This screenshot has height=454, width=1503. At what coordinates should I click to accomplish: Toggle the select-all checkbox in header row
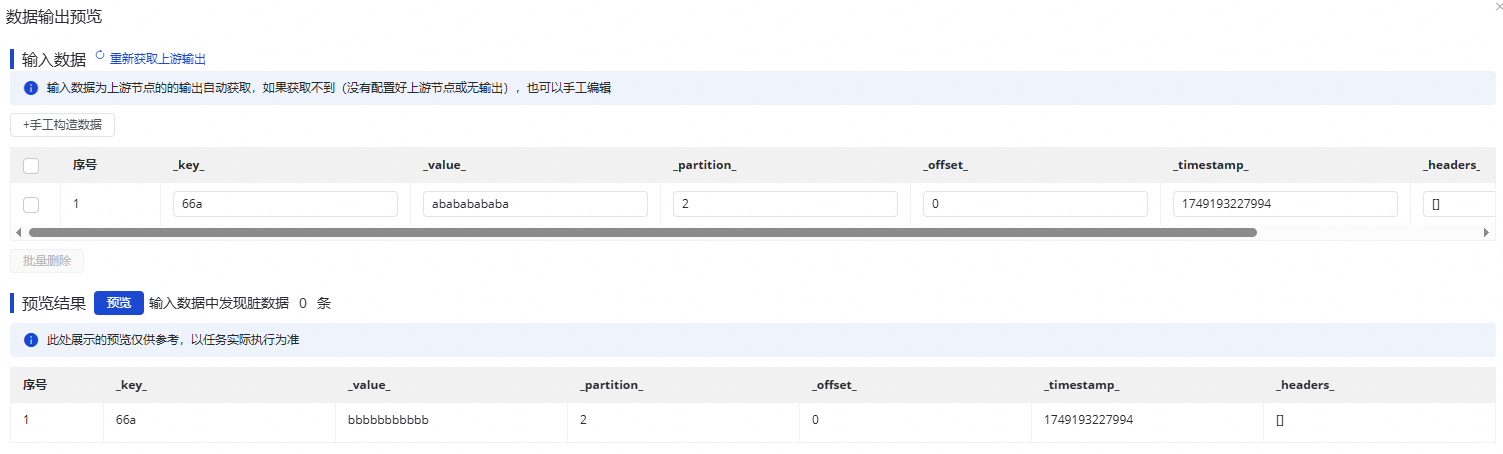pyautogui.click(x=31, y=165)
